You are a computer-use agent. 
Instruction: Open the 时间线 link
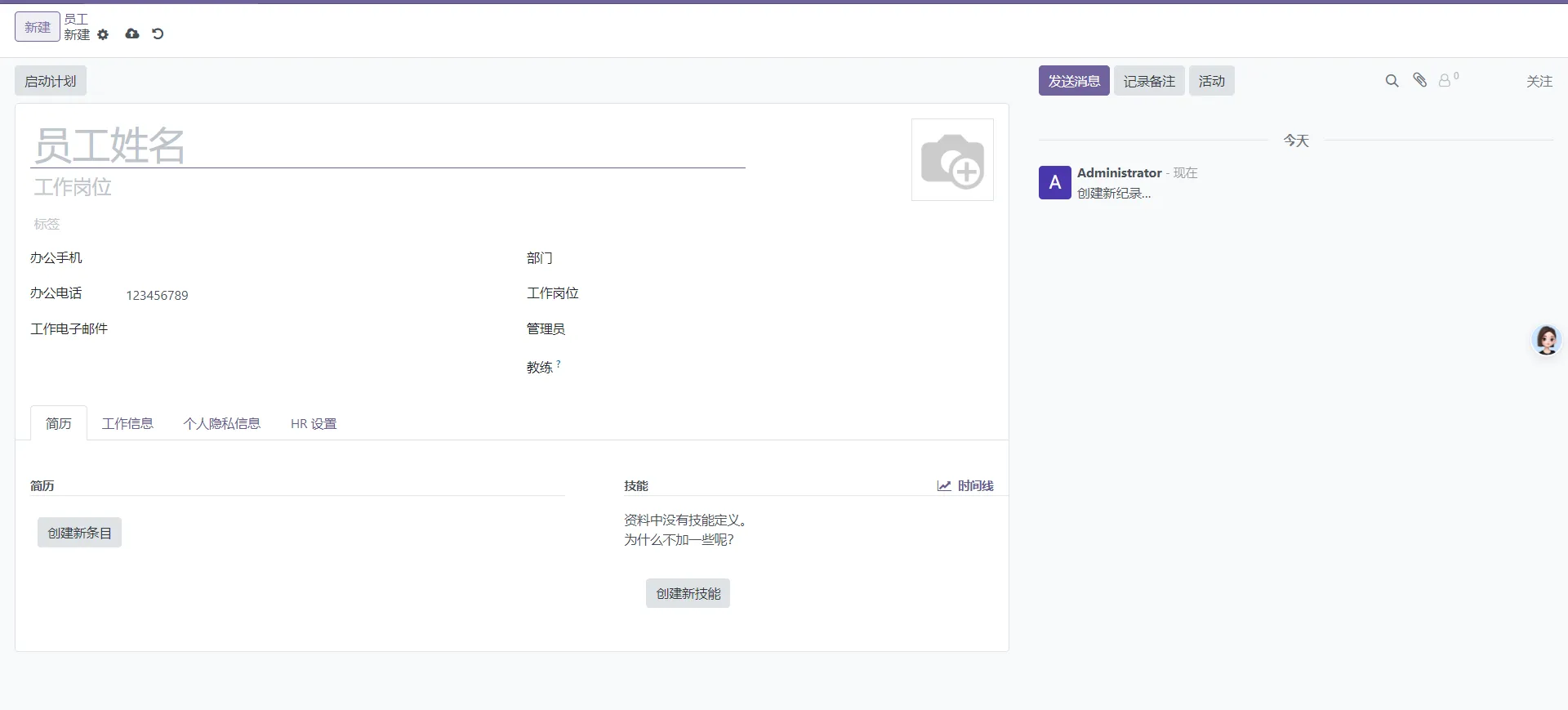pyautogui.click(x=965, y=485)
